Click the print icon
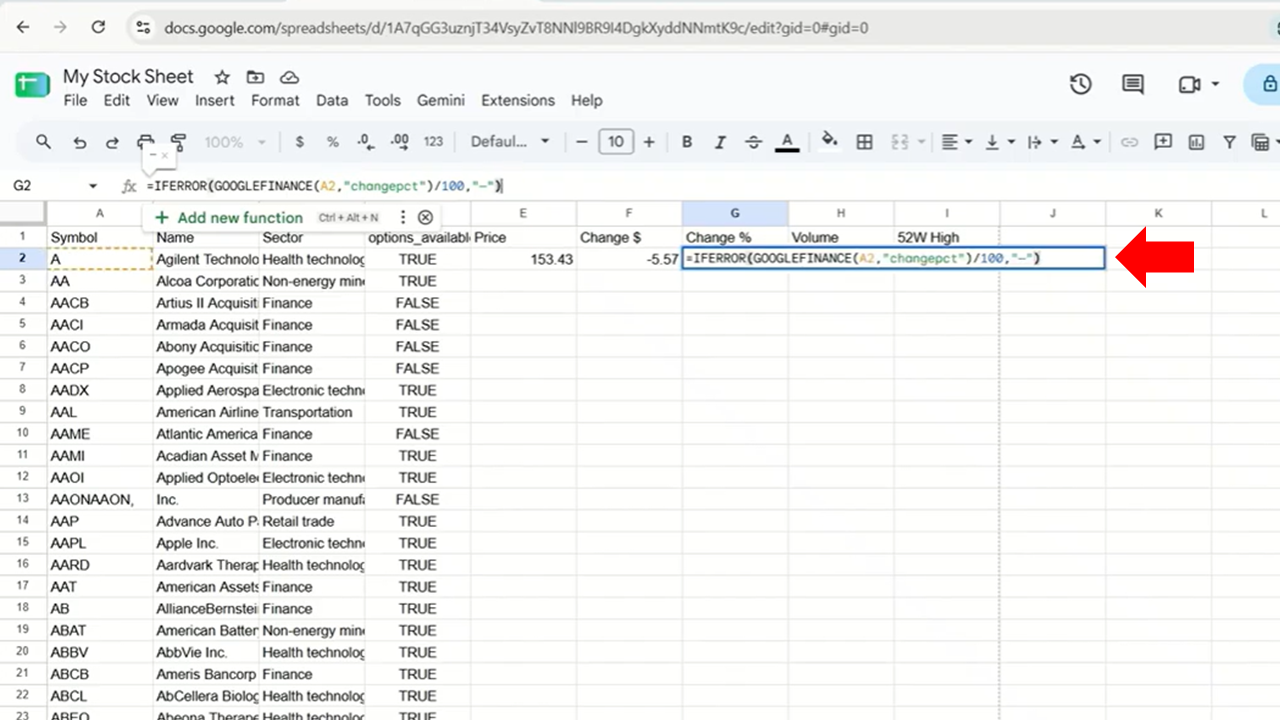The height and width of the screenshot is (720, 1280). pyautogui.click(x=145, y=142)
